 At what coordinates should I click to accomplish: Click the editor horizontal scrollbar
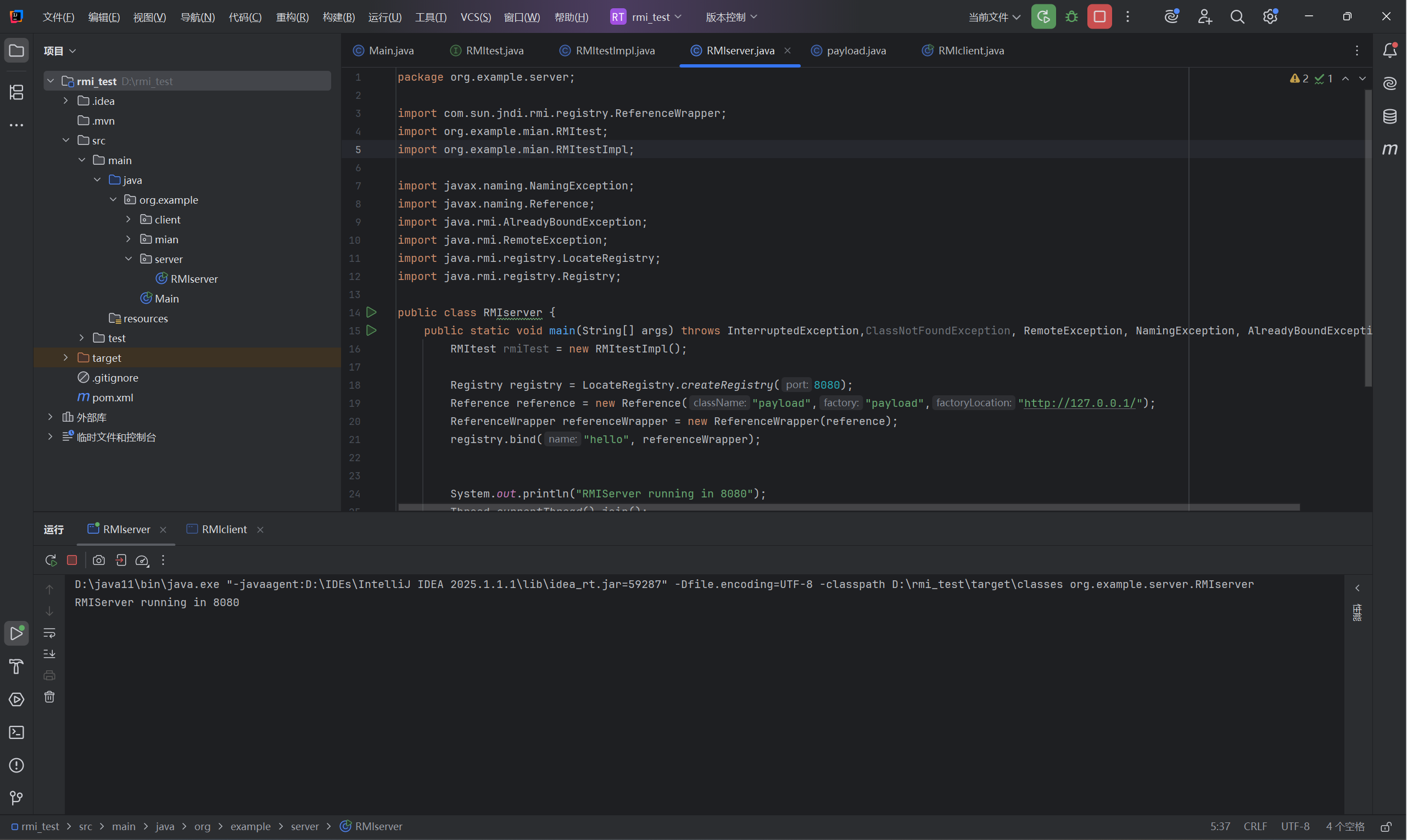pos(848,508)
